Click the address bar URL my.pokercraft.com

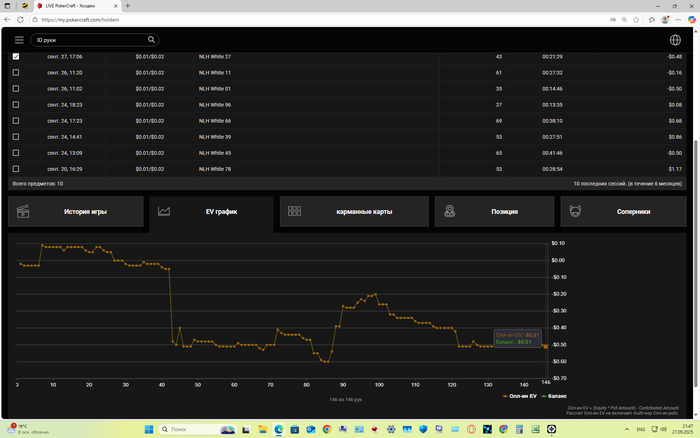click(x=80, y=20)
